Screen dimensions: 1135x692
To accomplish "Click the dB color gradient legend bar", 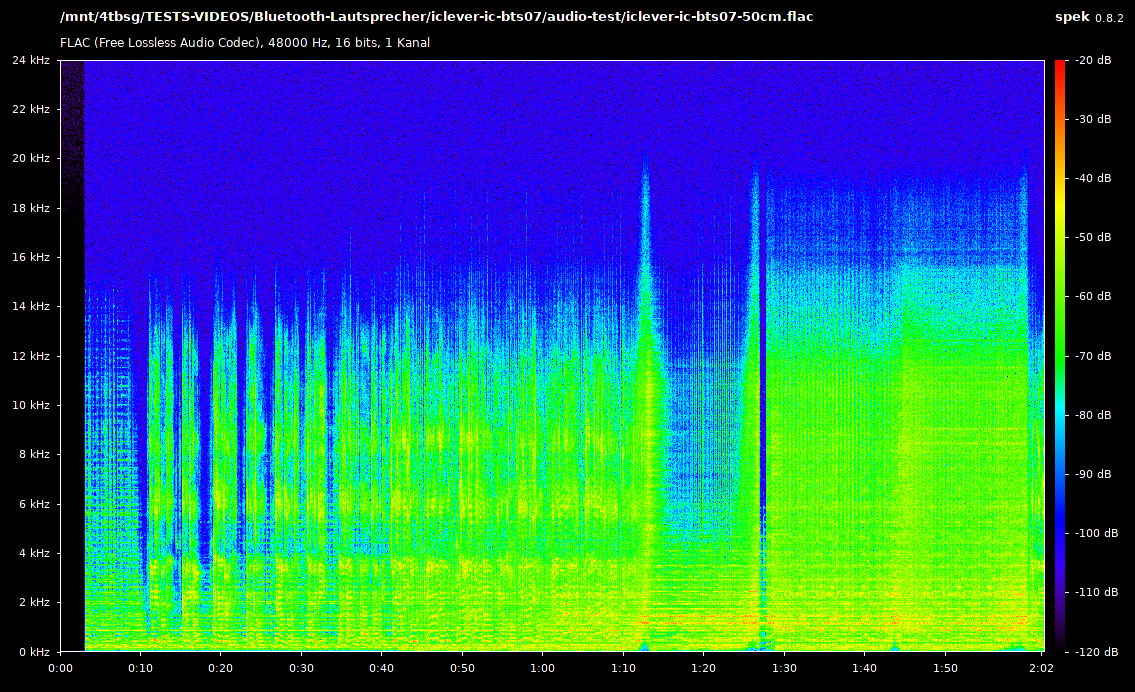I will coord(1060,355).
